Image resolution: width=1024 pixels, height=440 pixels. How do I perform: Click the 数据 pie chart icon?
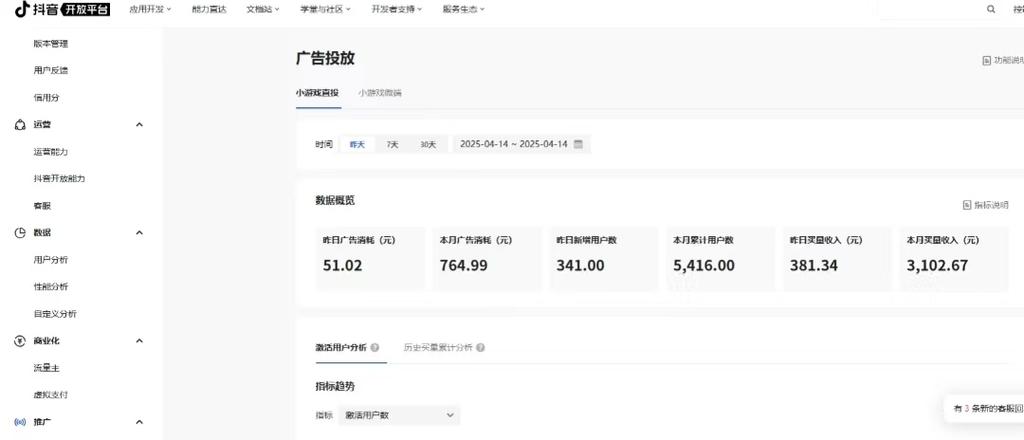[x=20, y=233]
